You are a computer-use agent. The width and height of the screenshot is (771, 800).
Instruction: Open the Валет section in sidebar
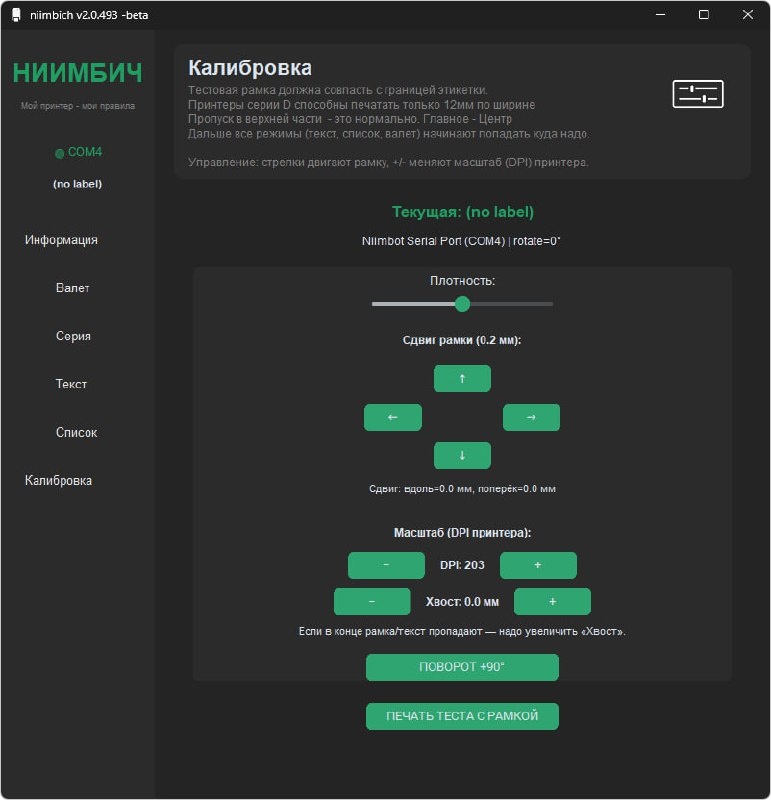[x=72, y=288]
